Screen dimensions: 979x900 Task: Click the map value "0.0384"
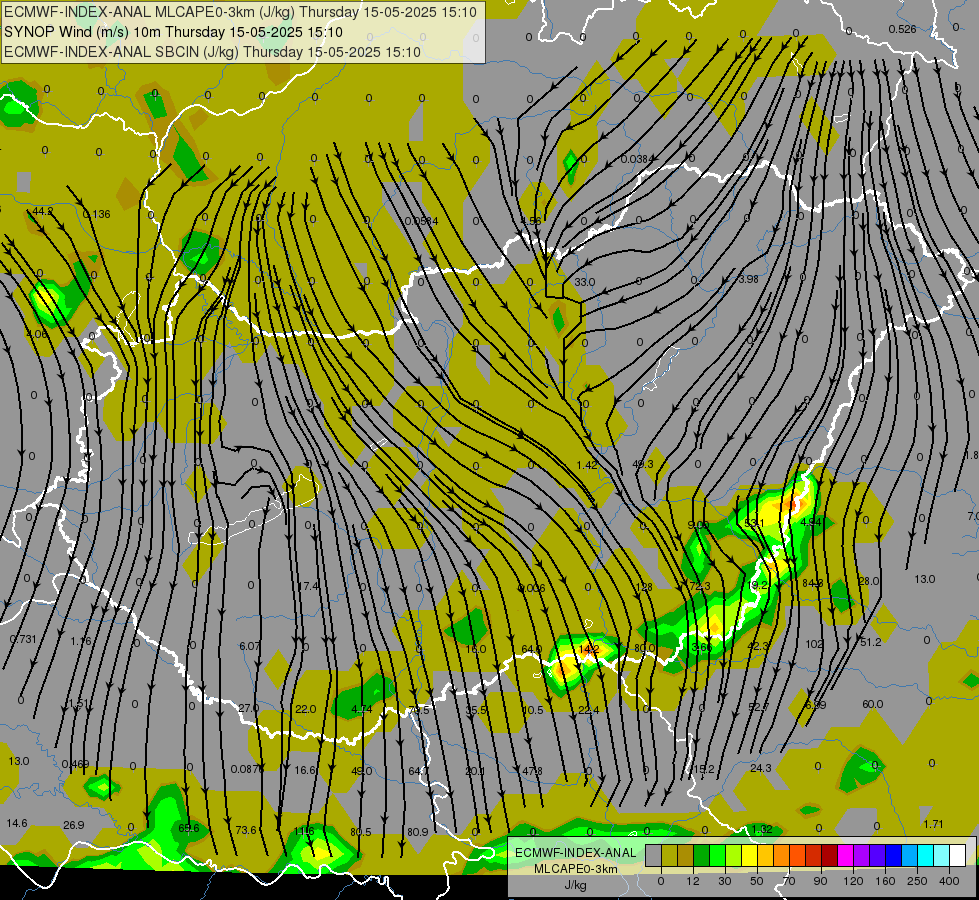pos(637,159)
